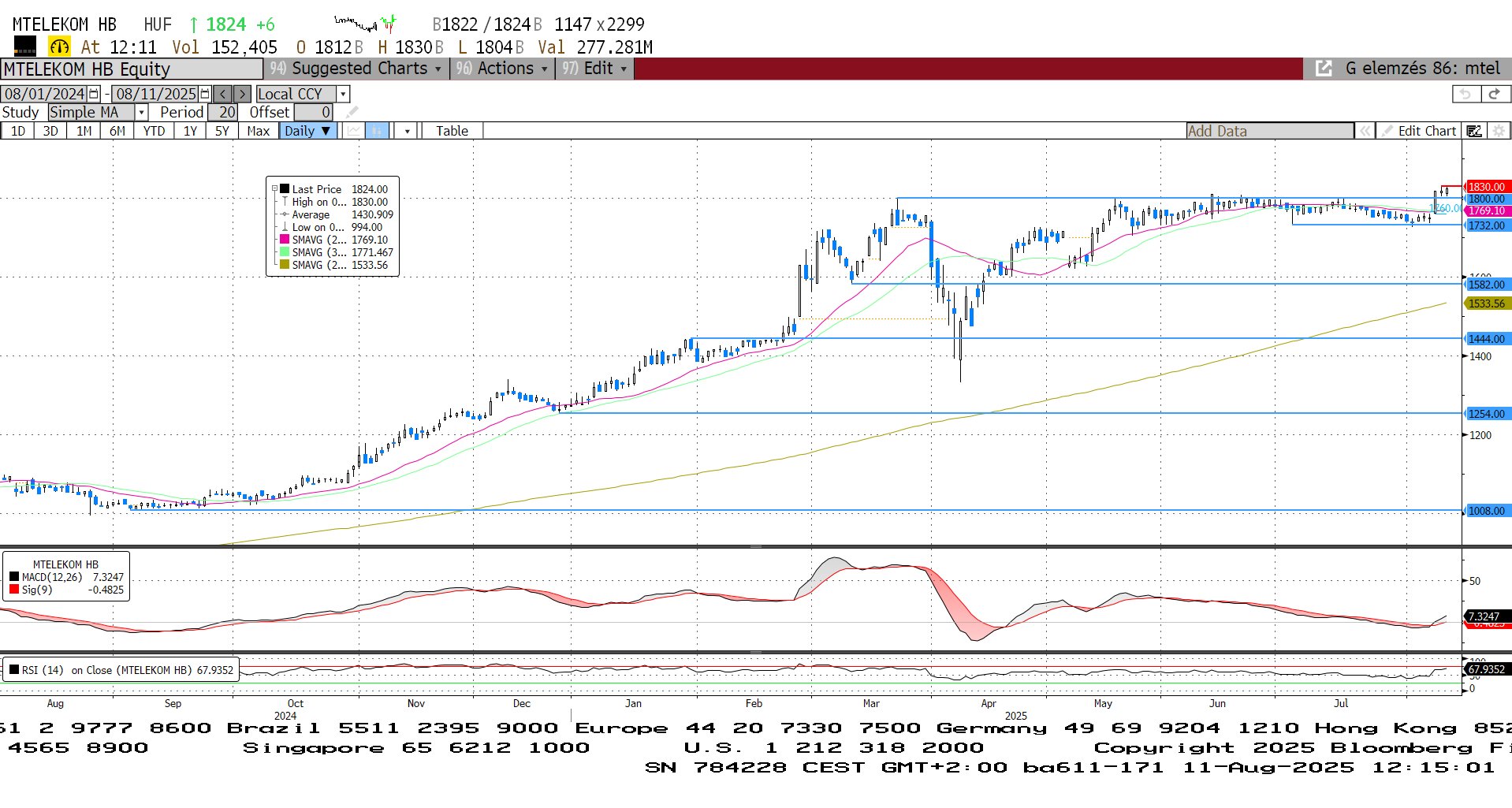Viewport: 1512px width, 808px height.
Task: Click the 1254.00 horizontal line price label
Action: pos(1487,414)
